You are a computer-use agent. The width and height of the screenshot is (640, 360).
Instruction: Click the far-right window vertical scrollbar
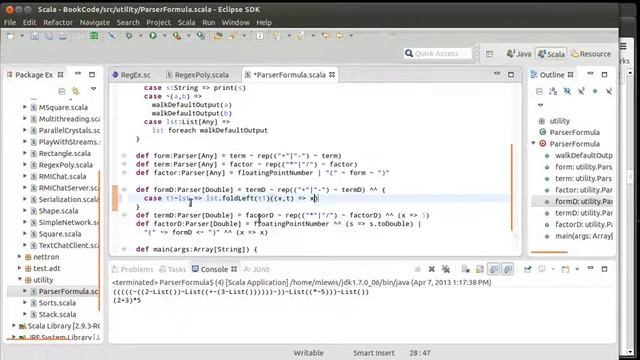(x=630, y=212)
